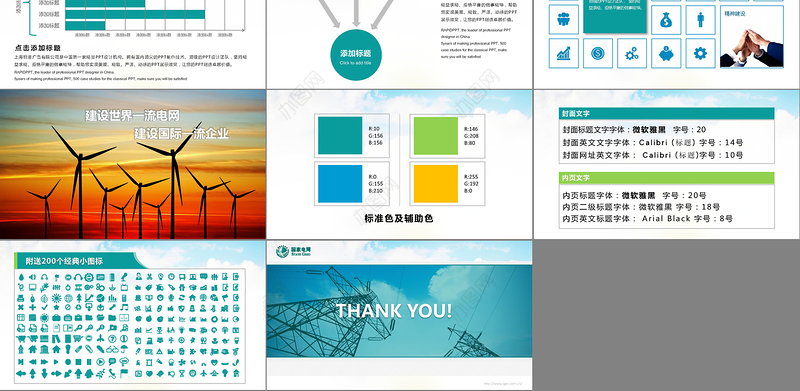
Task: Select the 封面文字 teal header bar
Action: tap(666, 113)
